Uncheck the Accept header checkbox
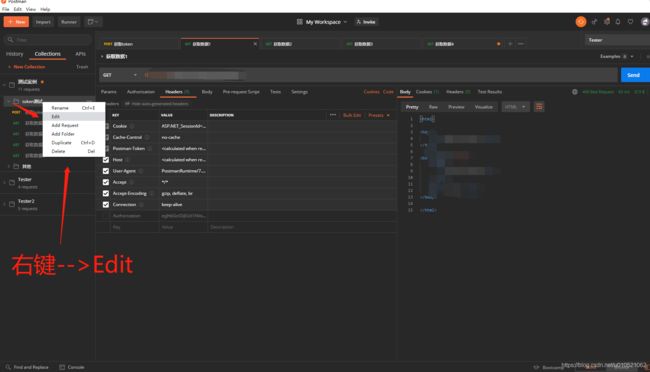Image resolution: width=650 pixels, height=372 pixels. point(106,182)
